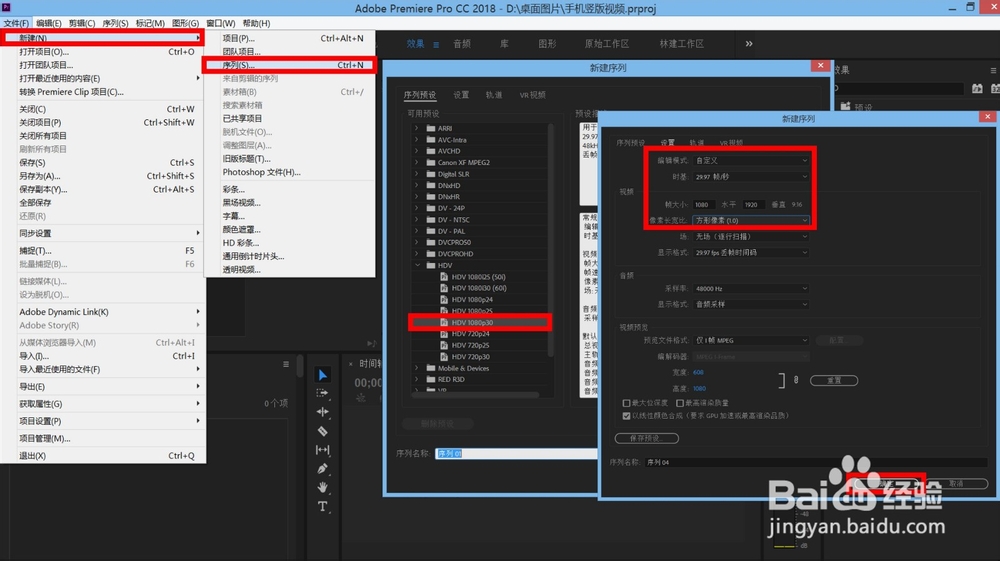Click the 帧大小 horizontal 1080 field
The height and width of the screenshot is (561, 1000).
pyautogui.click(x=704, y=205)
